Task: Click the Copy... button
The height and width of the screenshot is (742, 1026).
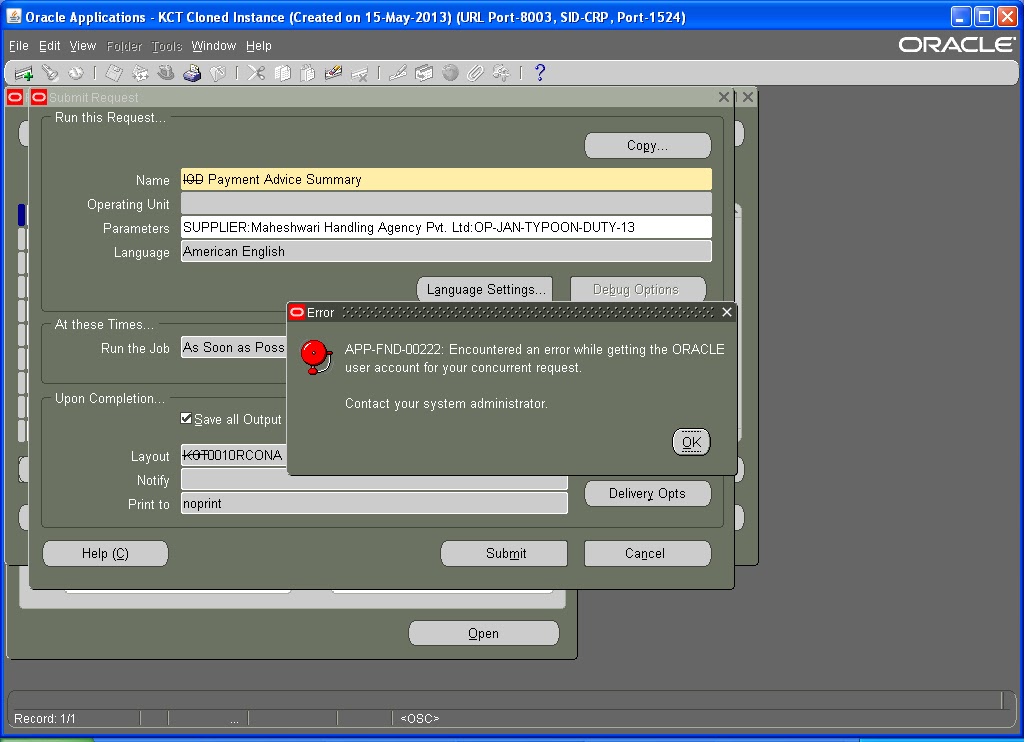Action: (647, 145)
